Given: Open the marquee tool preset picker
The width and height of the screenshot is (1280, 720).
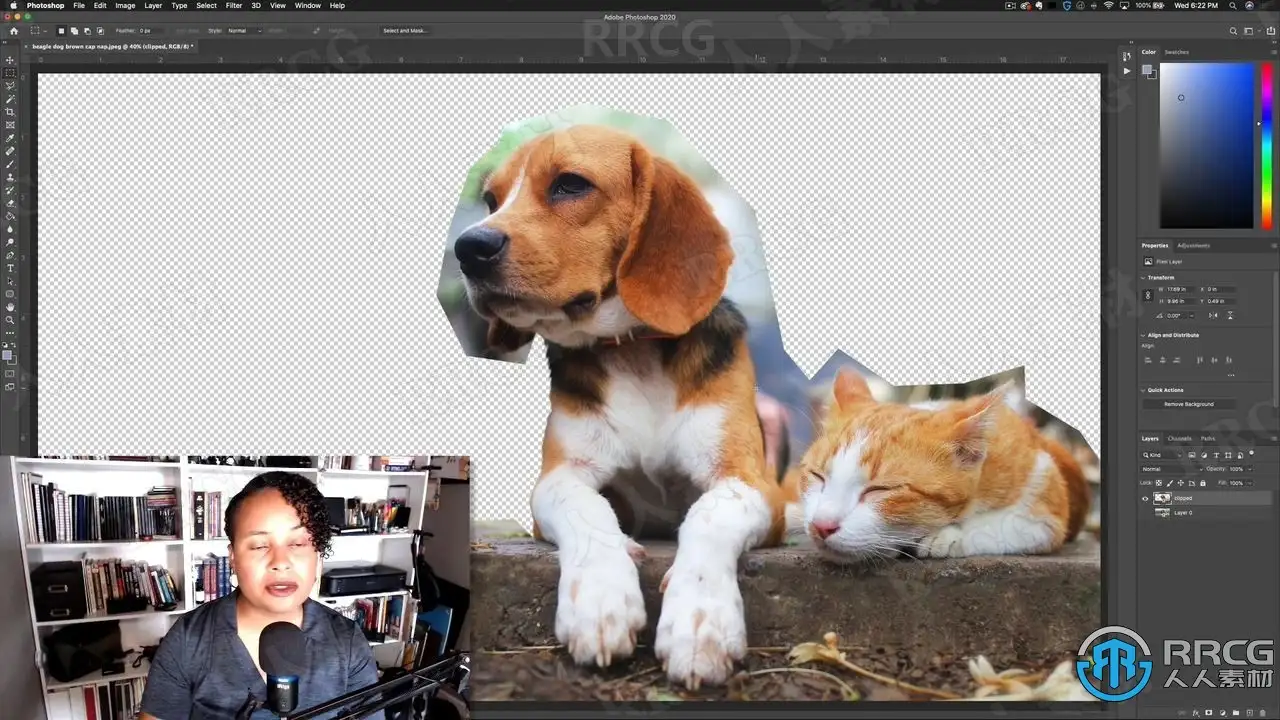Looking at the screenshot, I should 37,31.
